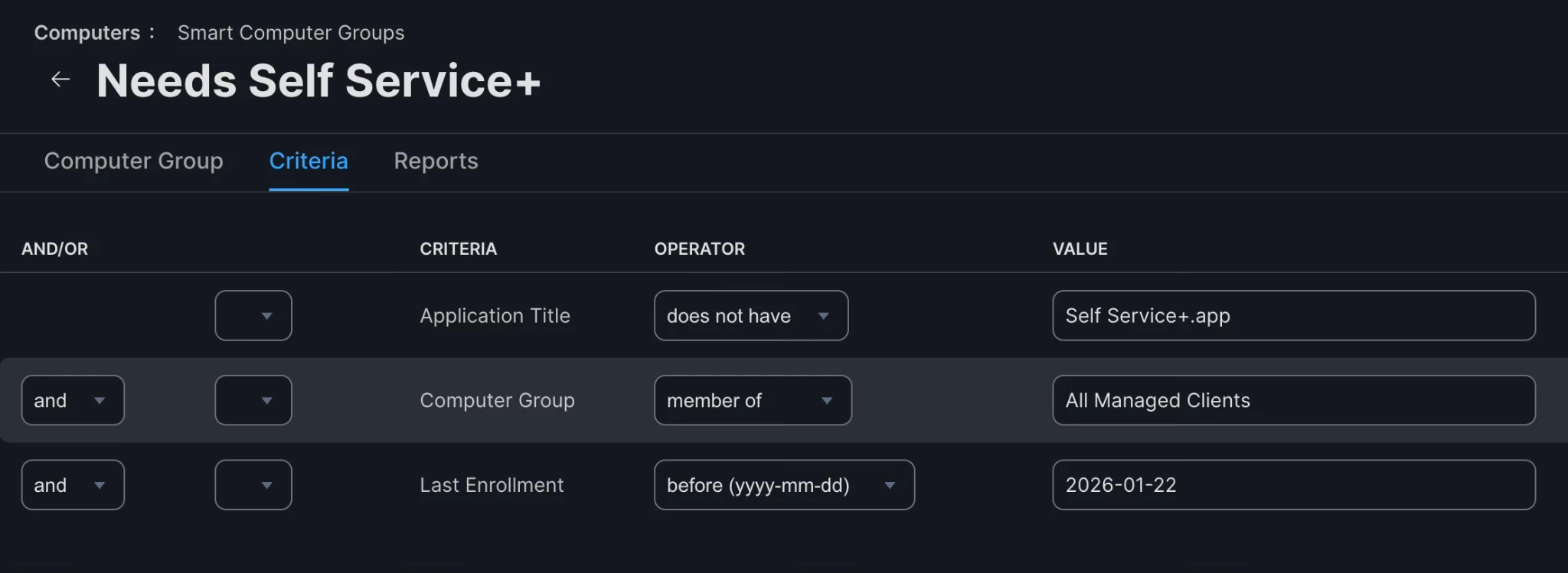1568x573 pixels.
Task: Click the Computers breadcrumb label
Action: (x=87, y=33)
